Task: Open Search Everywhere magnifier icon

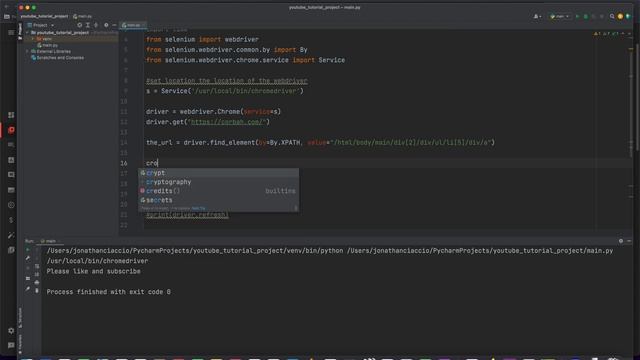Action: (x=612, y=16)
